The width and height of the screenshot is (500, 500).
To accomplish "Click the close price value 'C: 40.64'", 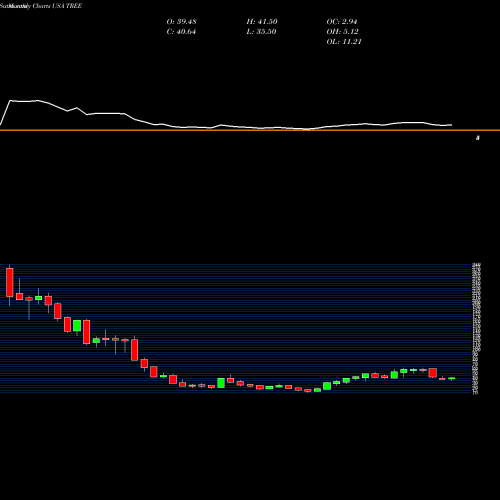I will click(181, 32).
